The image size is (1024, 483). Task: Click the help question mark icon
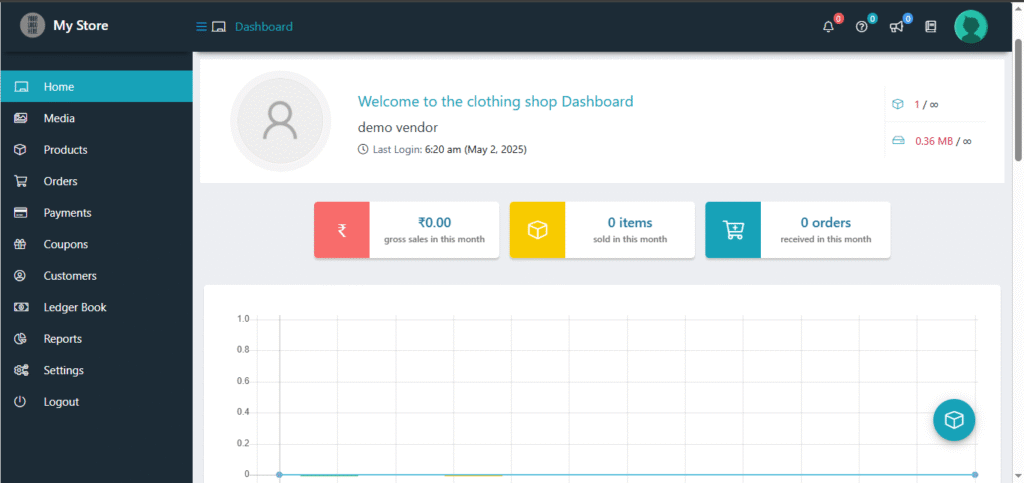point(861,27)
